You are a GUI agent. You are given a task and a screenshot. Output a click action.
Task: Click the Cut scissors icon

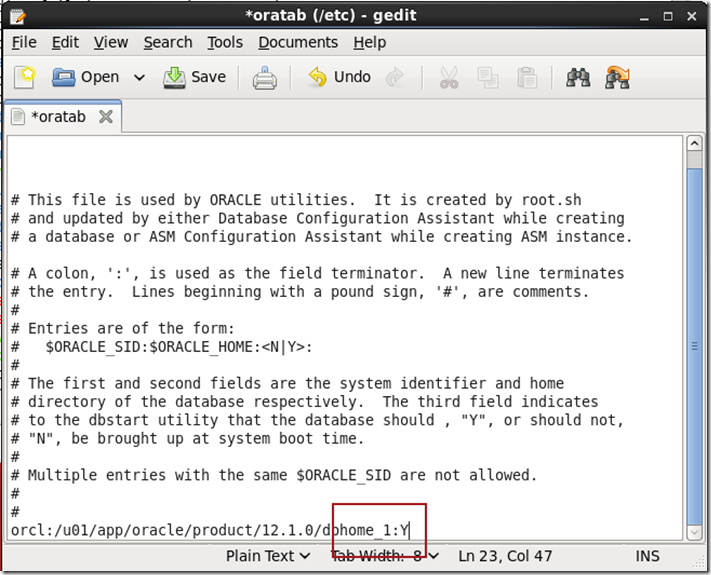(449, 78)
